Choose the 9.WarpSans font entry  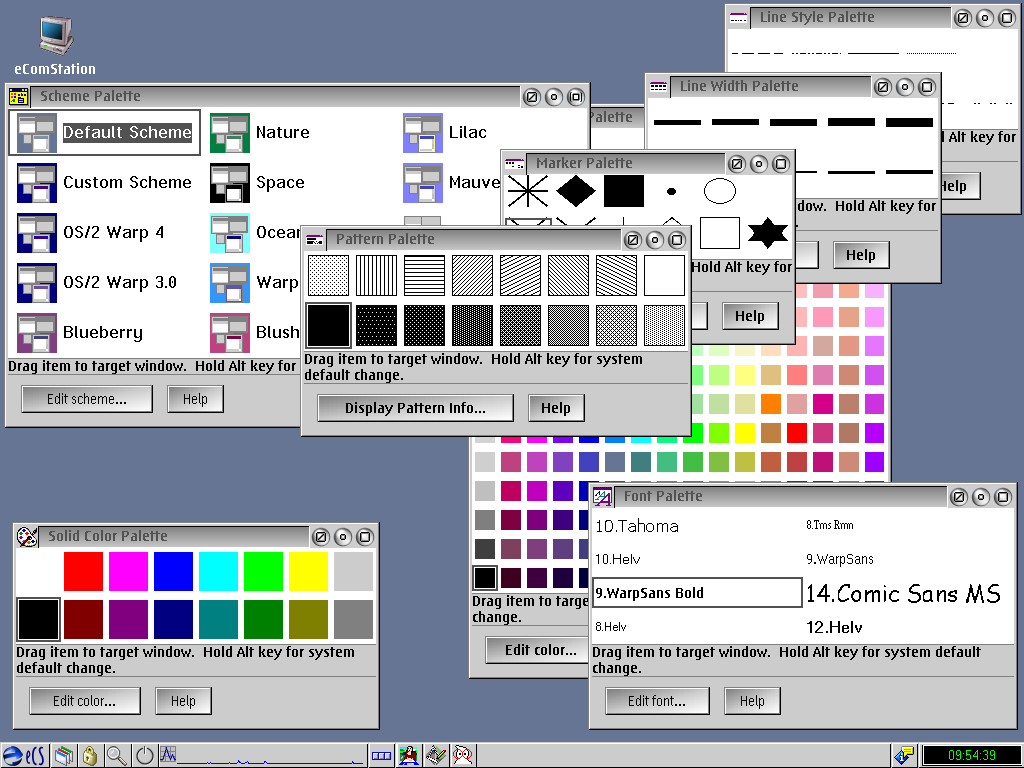coord(840,560)
